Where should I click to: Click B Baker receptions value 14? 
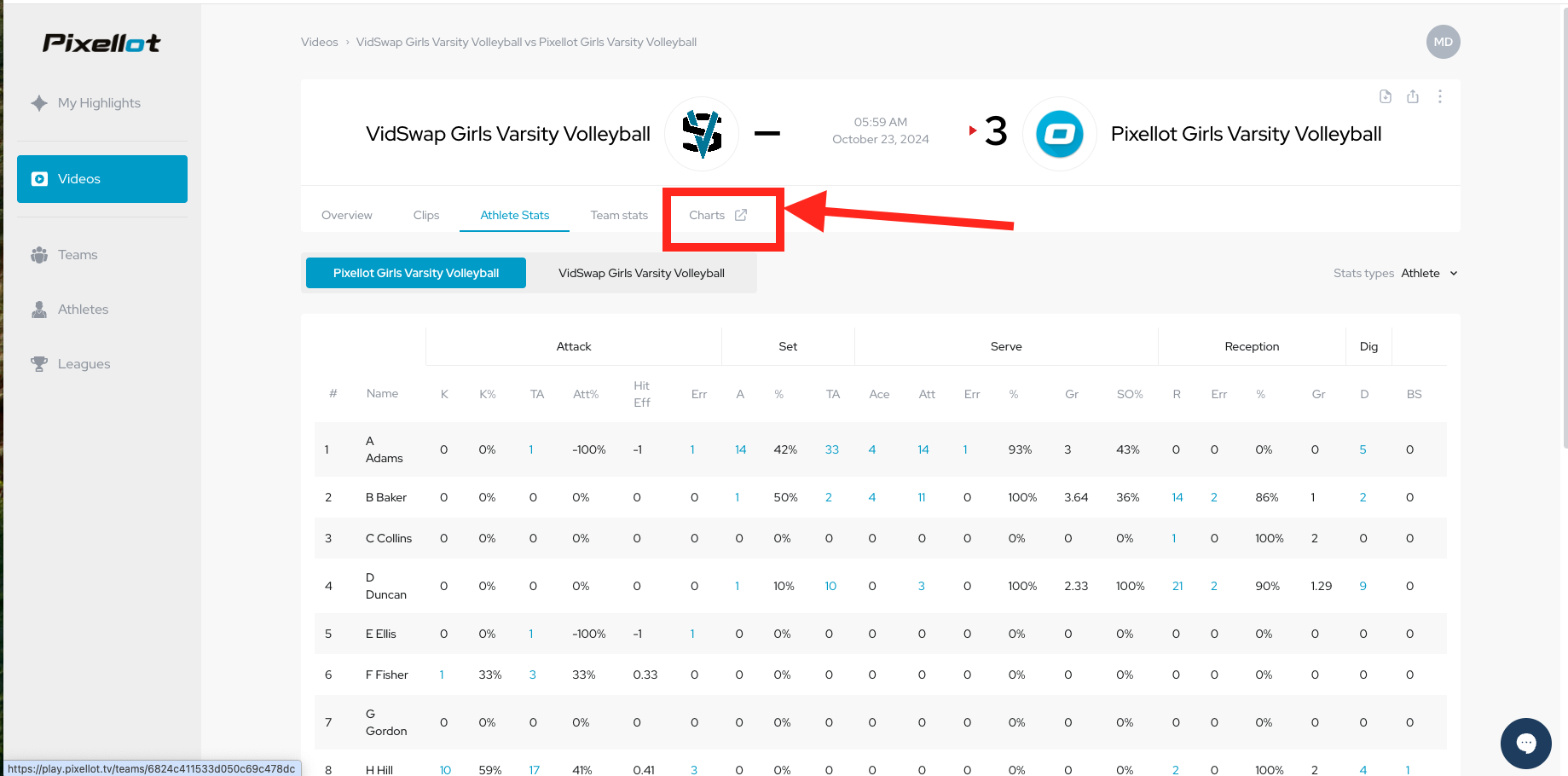click(1177, 497)
